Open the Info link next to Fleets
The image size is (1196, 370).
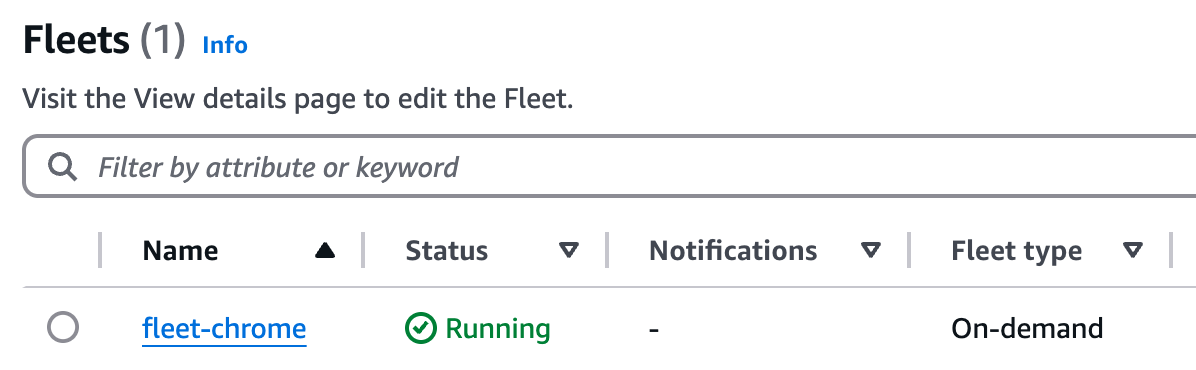click(x=225, y=45)
